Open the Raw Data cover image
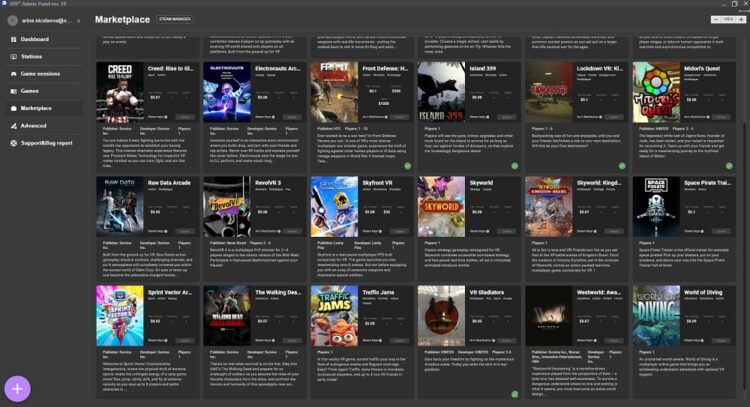This screenshot has width=750, height=407. (x=120, y=207)
